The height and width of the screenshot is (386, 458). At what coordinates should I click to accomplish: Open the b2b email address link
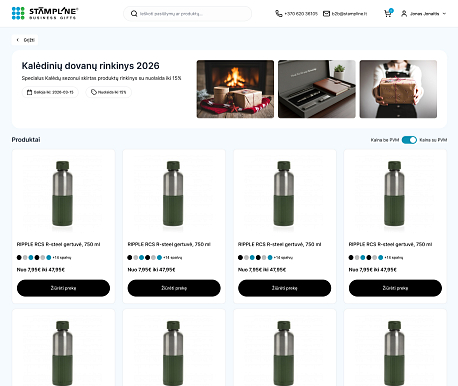click(349, 14)
